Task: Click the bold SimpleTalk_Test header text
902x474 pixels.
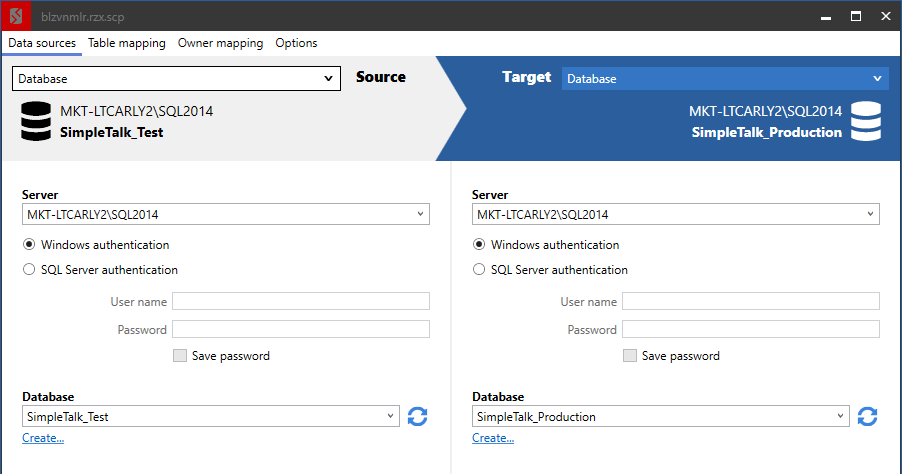Action: point(112,132)
